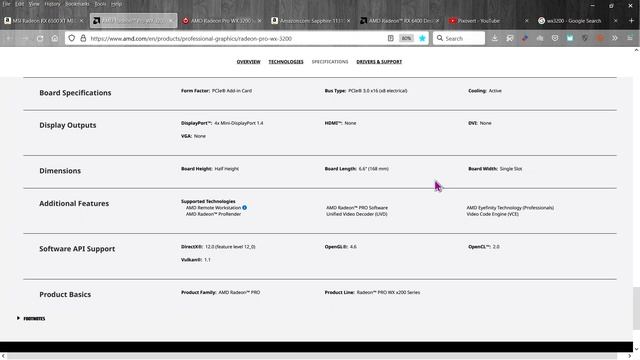Reload the current page
The image size is (640, 360).
pos(40,38)
